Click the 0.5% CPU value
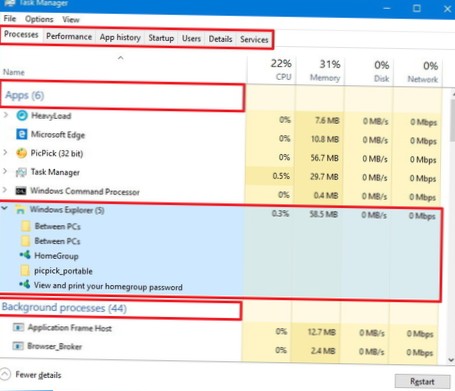This screenshot has width=455, height=391. [281, 176]
